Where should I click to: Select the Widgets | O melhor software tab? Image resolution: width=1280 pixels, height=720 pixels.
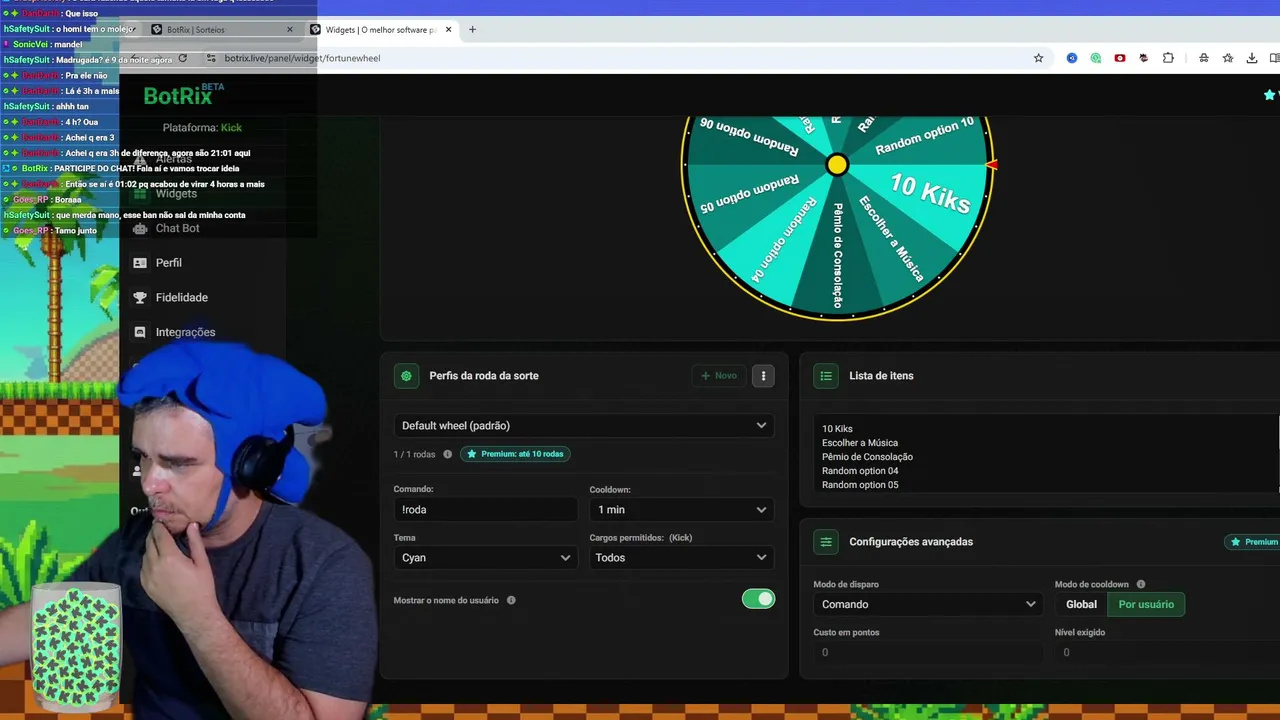point(382,29)
